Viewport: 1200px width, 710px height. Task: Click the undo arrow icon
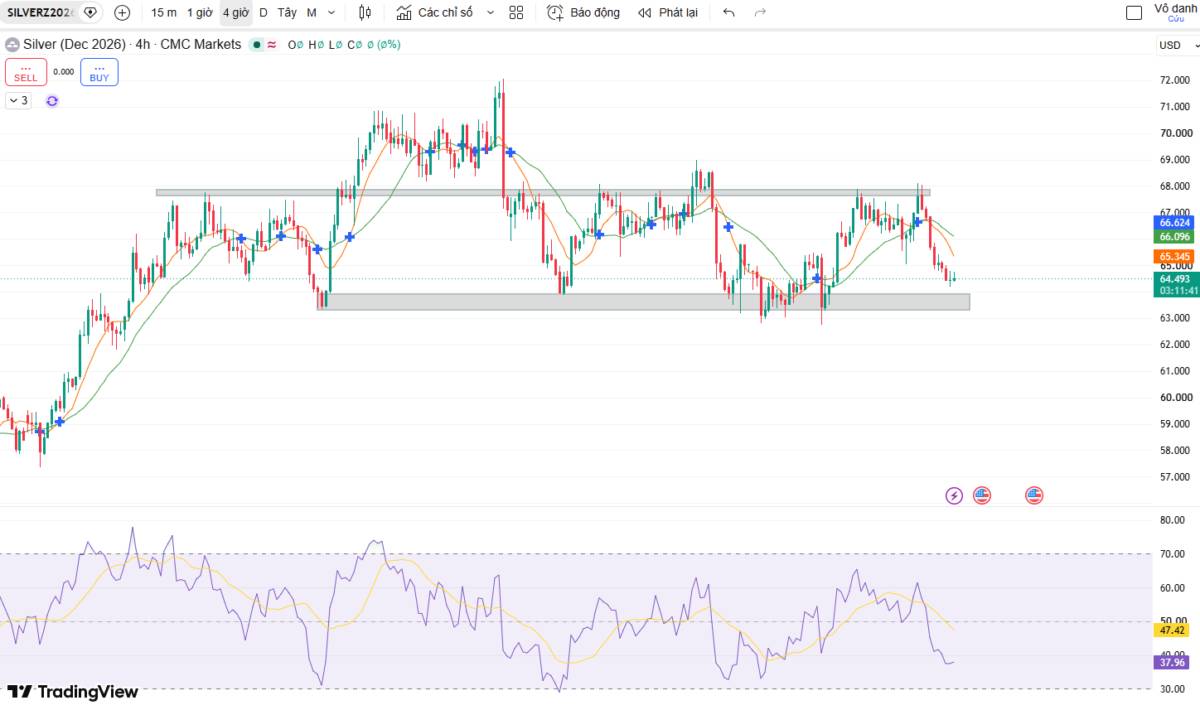coord(728,13)
